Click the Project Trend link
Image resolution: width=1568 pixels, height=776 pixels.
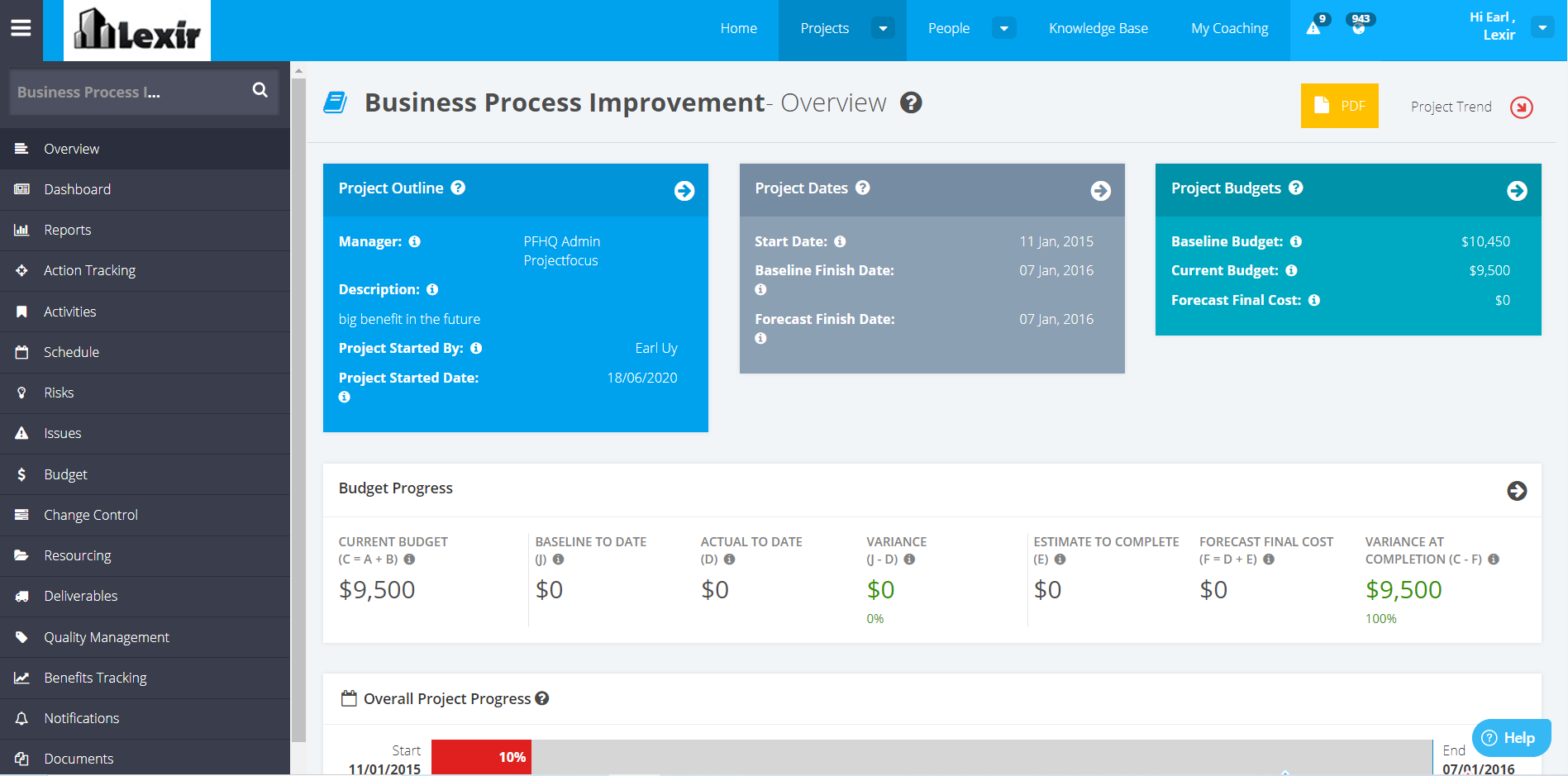pyautogui.click(x=1451, y=107)
